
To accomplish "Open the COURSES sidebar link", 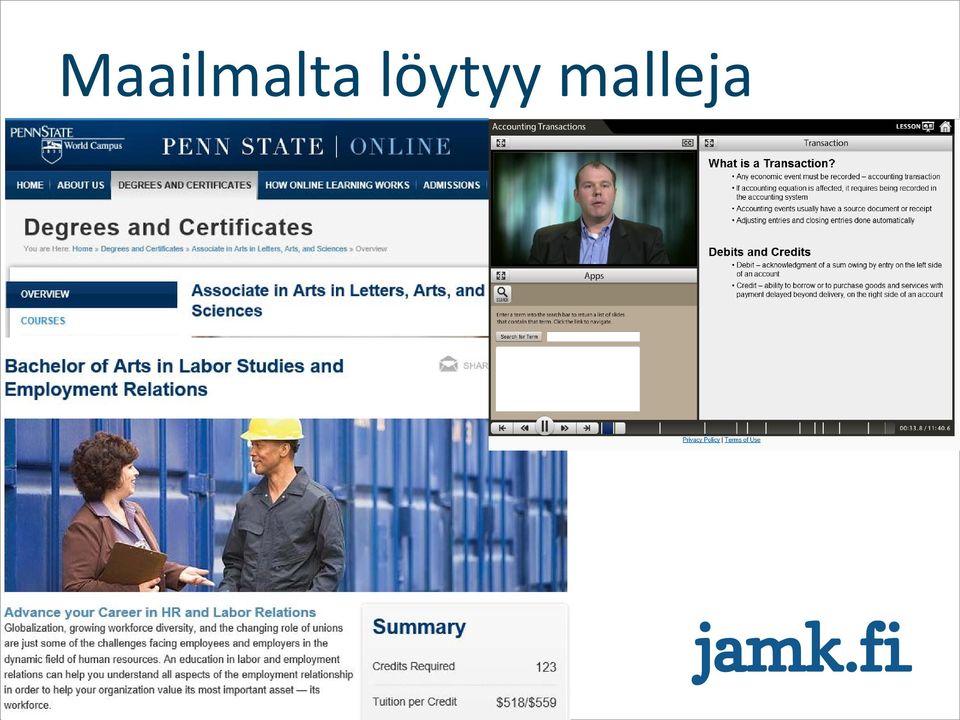I will point(43,321).
